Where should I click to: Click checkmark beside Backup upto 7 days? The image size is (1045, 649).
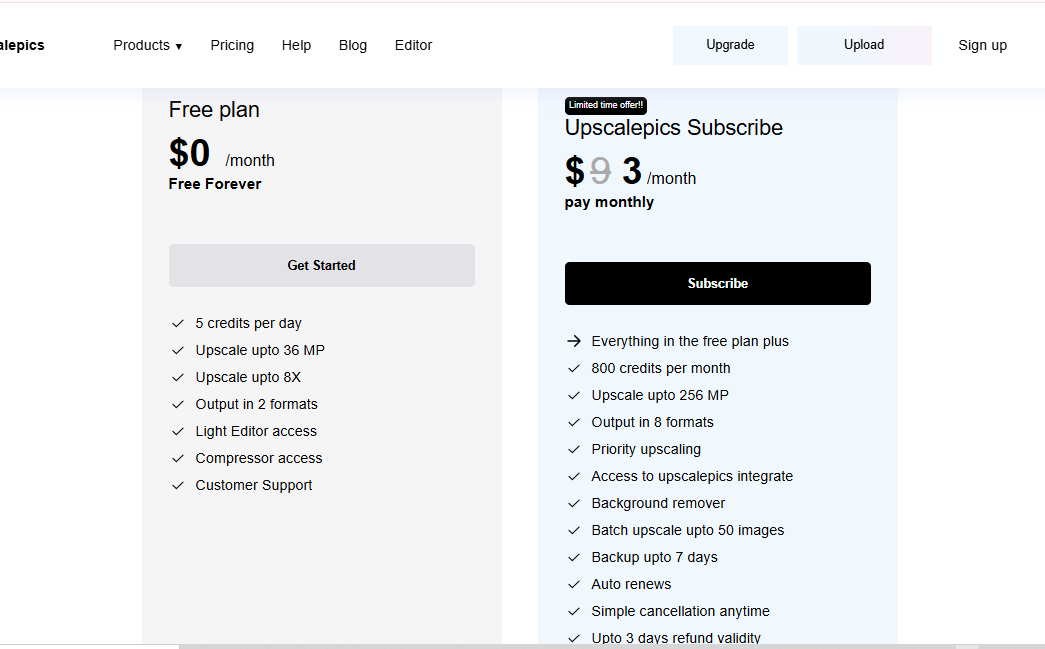pyautogui.click(x=574, y=558)
